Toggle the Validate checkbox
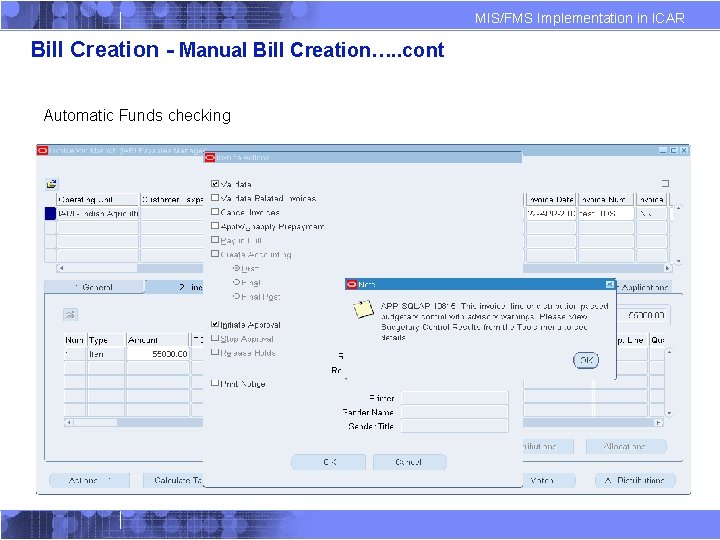Screen dimensions: 720x540 214,184
